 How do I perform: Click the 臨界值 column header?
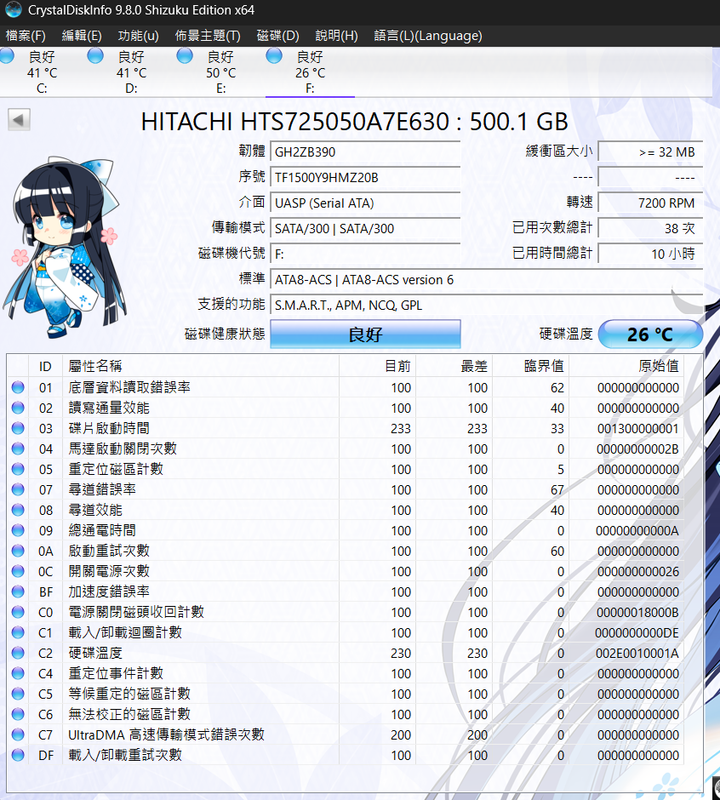click(x=531, y=366)
